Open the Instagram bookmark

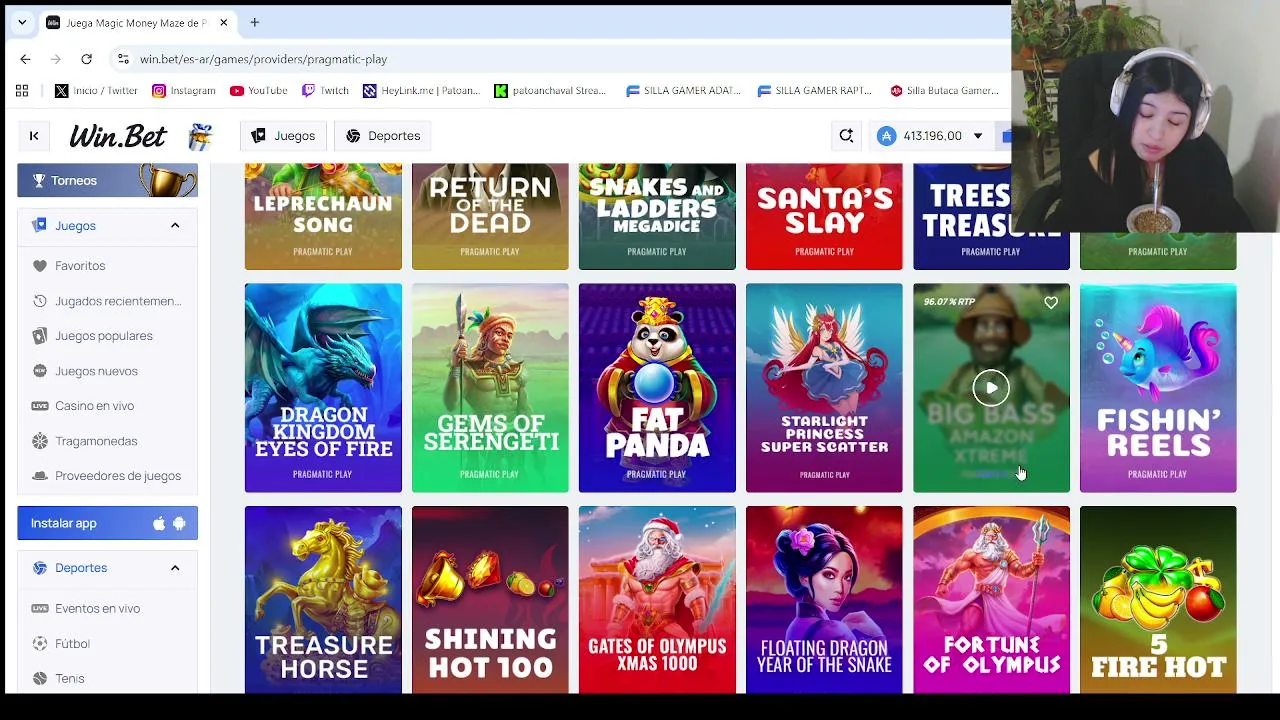[x=184, y=91]
